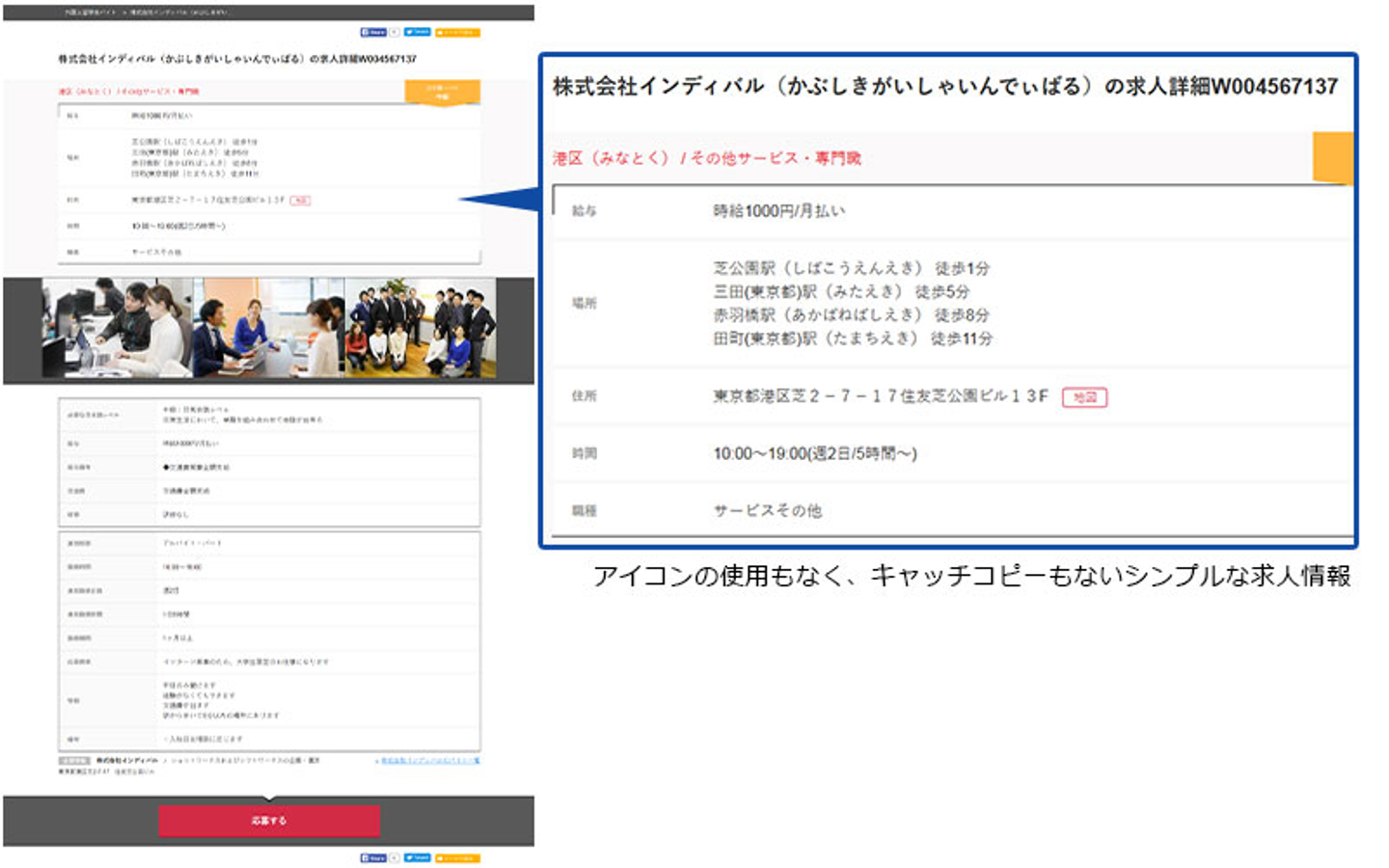1389x868 pixels.
Task: Click the 職種 row label in the enlarged panel
Action: point(584,510)
